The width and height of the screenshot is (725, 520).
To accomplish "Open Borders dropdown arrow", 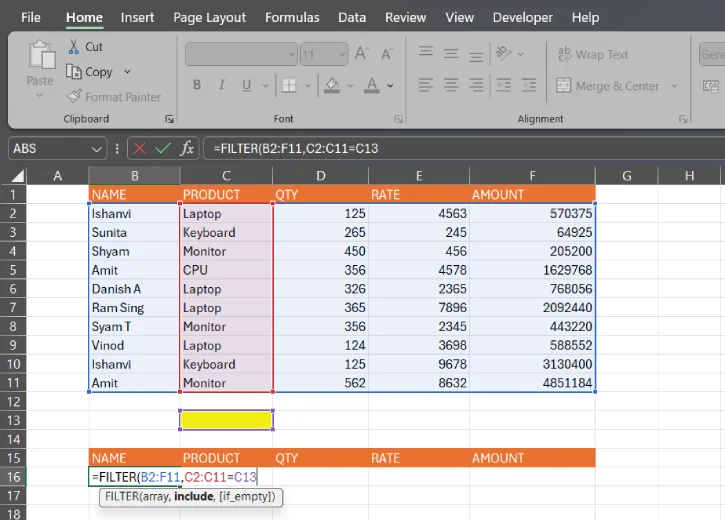I will click(x=307, y=86).
